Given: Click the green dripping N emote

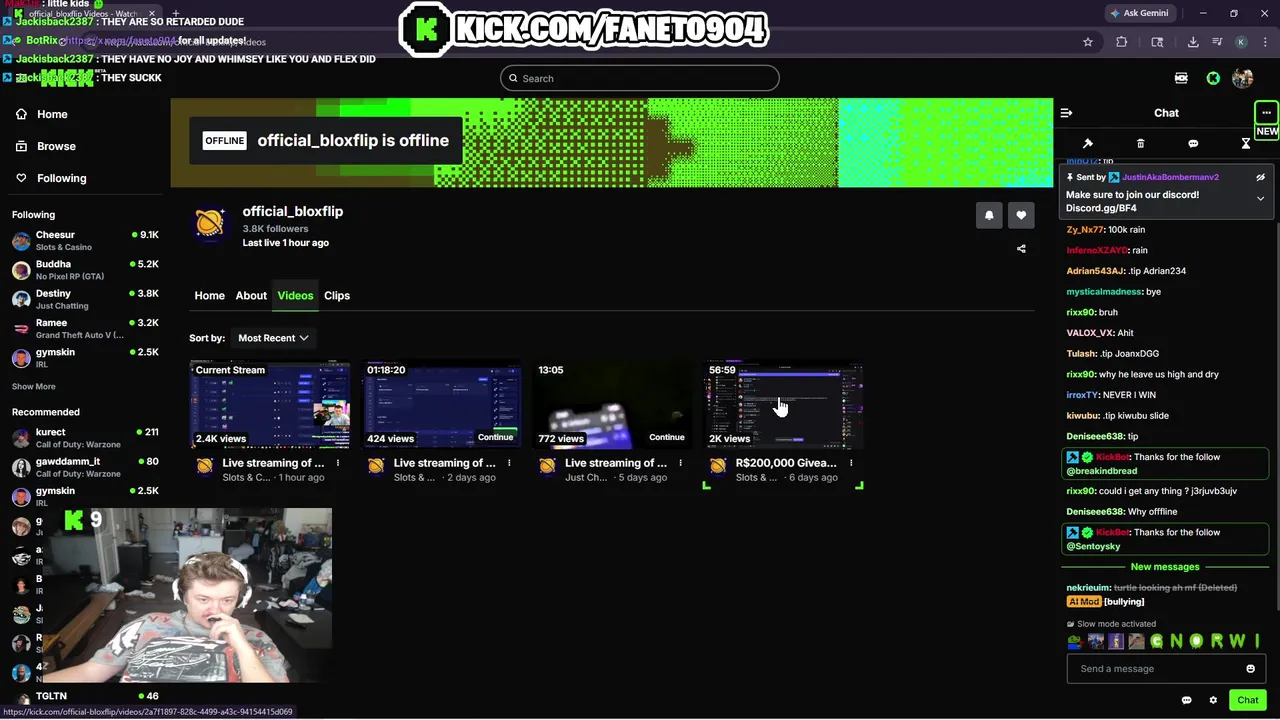Looking at the screenshot, I should (1176, 641).
